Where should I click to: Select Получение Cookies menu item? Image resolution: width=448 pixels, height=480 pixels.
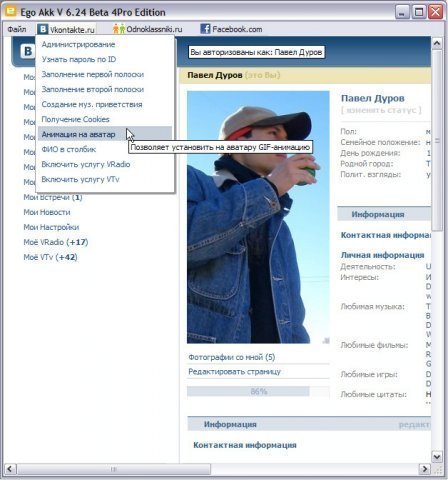[x=75, y=119]
